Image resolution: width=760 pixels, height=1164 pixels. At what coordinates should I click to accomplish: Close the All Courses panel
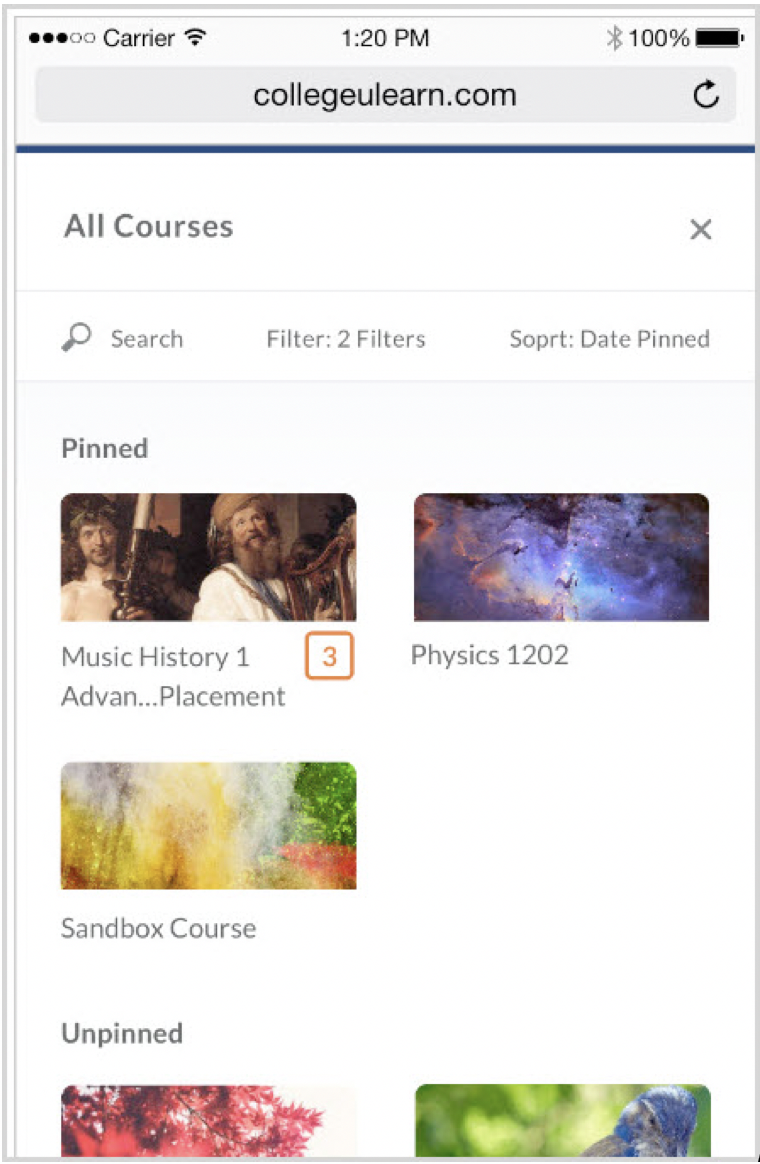tap(701, 230)
